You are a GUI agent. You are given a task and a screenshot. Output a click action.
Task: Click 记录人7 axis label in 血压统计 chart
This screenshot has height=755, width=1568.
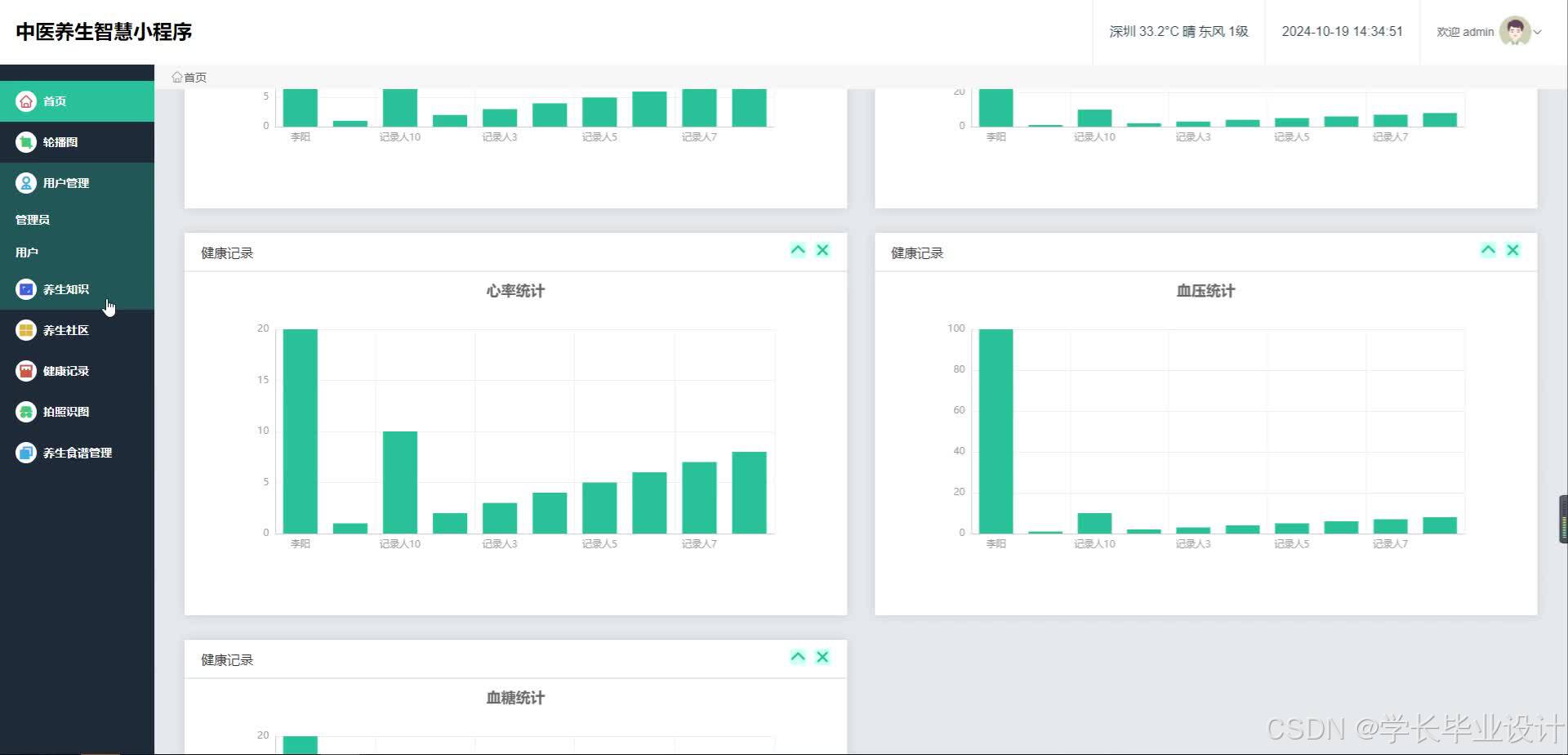pos(1390,544)
